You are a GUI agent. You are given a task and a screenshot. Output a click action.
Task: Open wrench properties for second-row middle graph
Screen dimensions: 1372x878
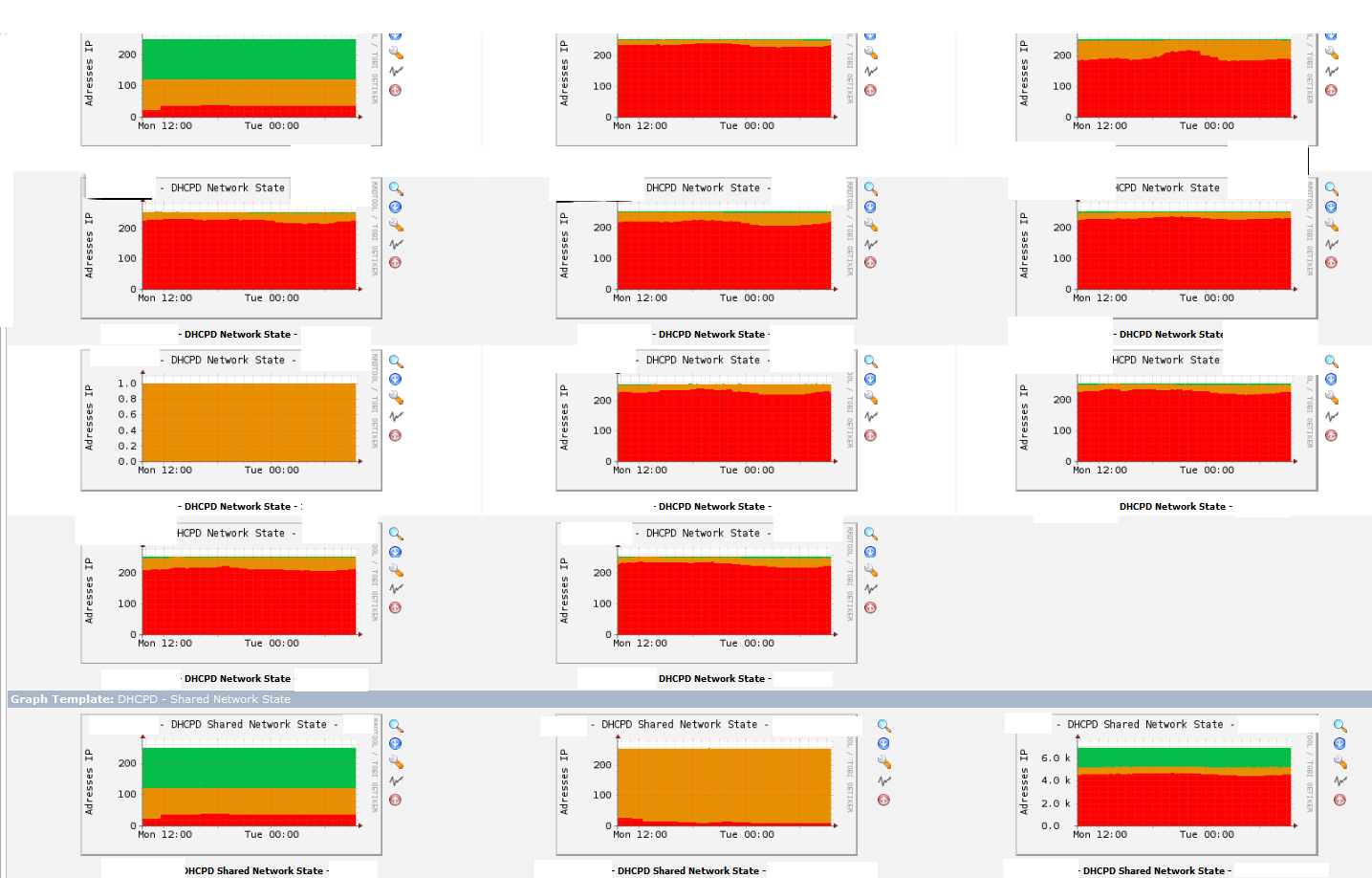[x=871, y=226]
